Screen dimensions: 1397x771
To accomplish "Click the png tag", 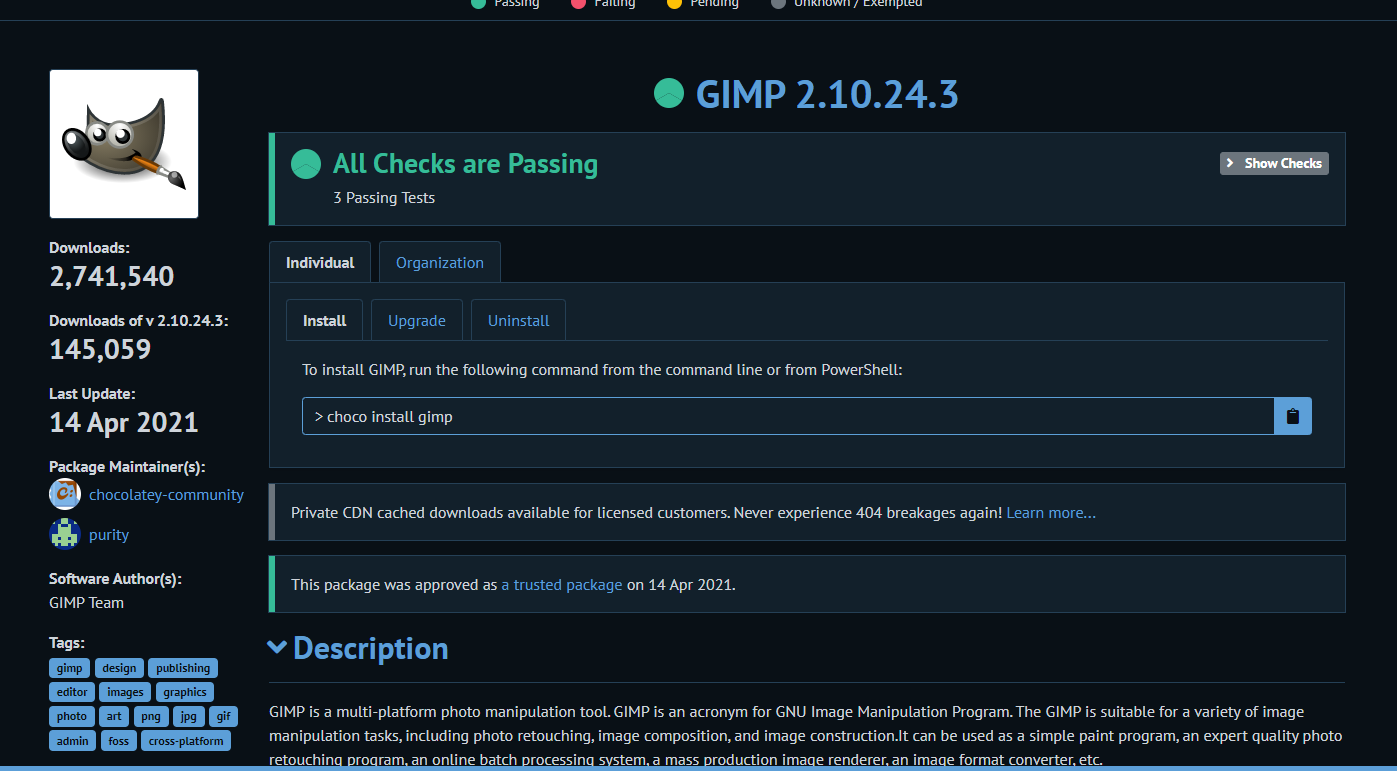I will point(151,716).
